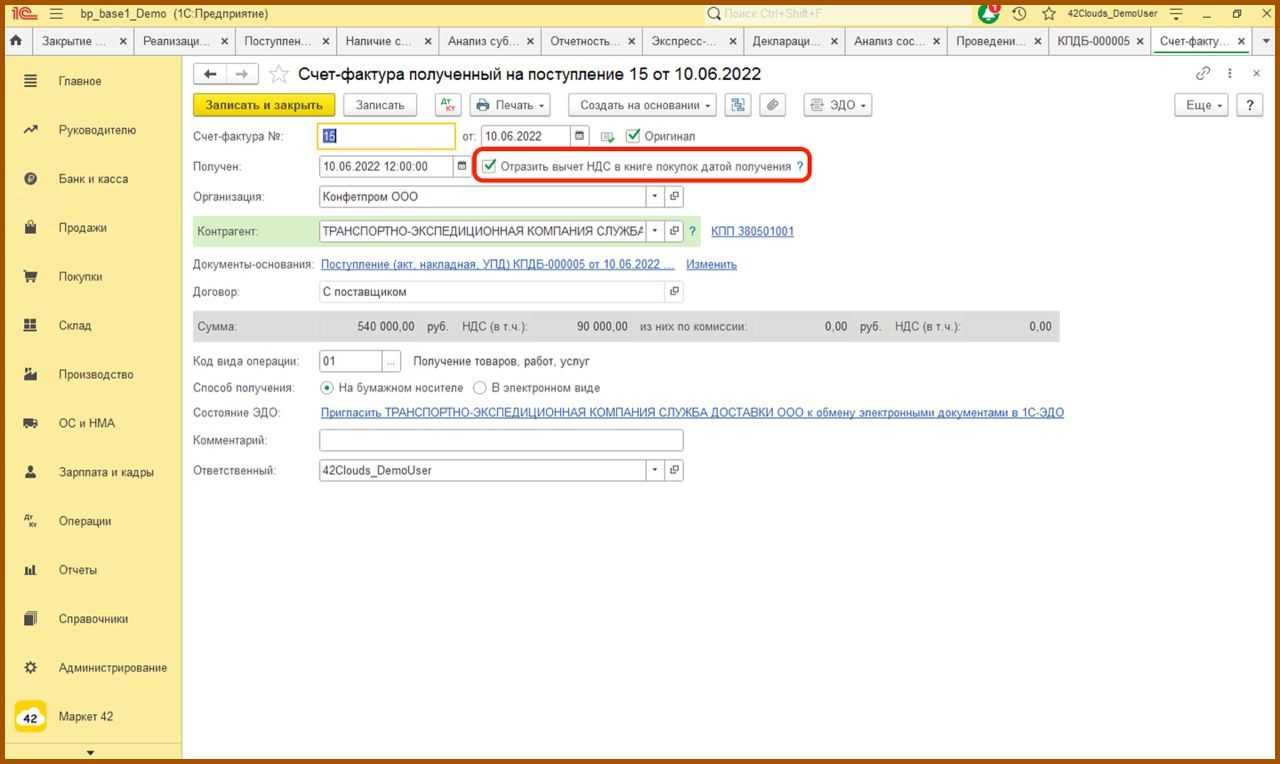The height and width of the screenshot is (764, 1280).
Task: Expand the Организация dropdown list
Action: pyautogui.click(x=655, y=197)
